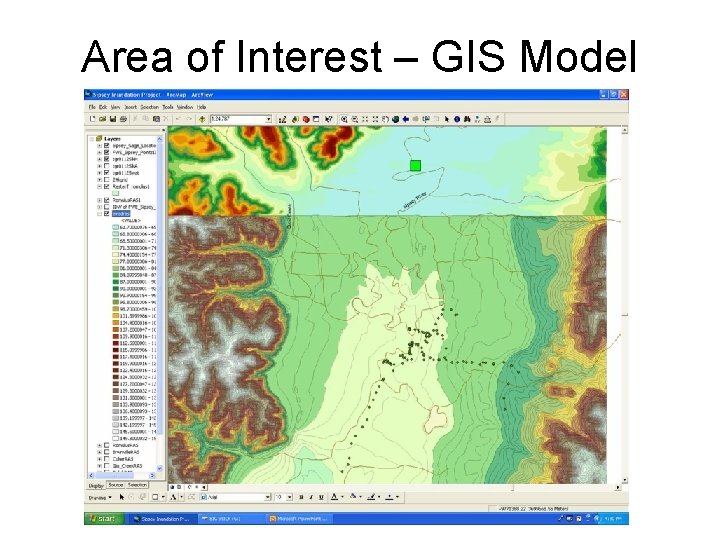Toggle the unchecked sixth layer checkbox
This screenshot has width=720, height=540.
coord(107,180)
